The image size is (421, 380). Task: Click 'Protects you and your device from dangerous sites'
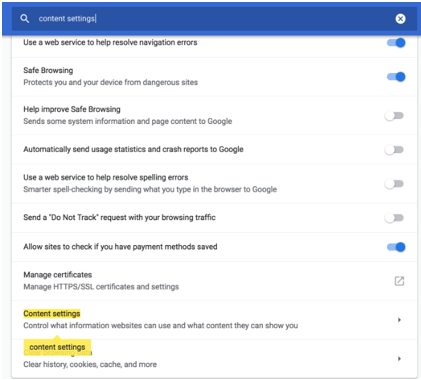tap(110, 82)
